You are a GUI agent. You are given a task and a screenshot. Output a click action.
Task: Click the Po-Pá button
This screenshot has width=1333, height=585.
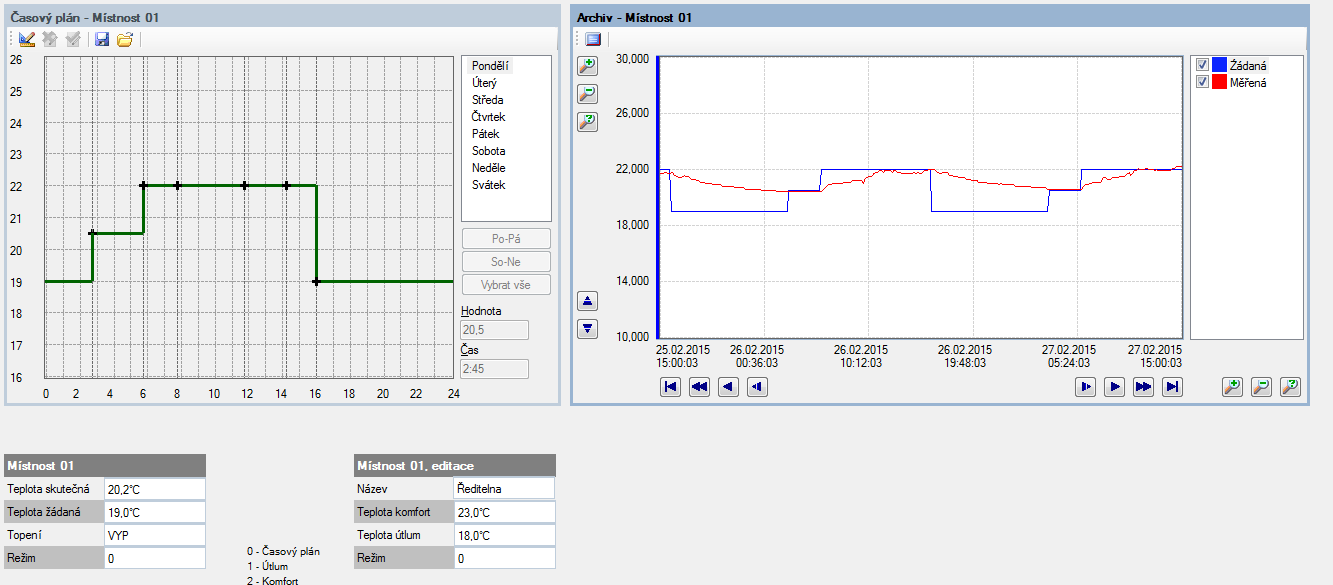506,239
